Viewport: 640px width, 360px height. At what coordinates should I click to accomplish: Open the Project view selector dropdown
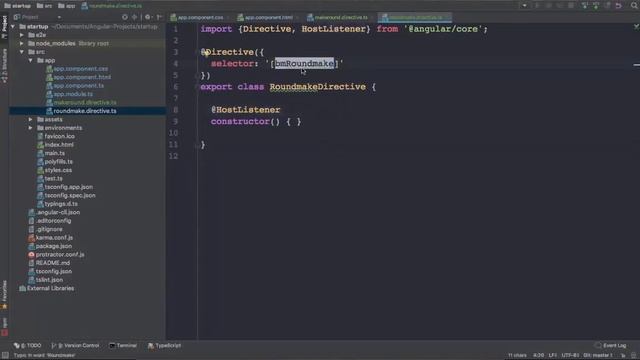pos(59,17)
